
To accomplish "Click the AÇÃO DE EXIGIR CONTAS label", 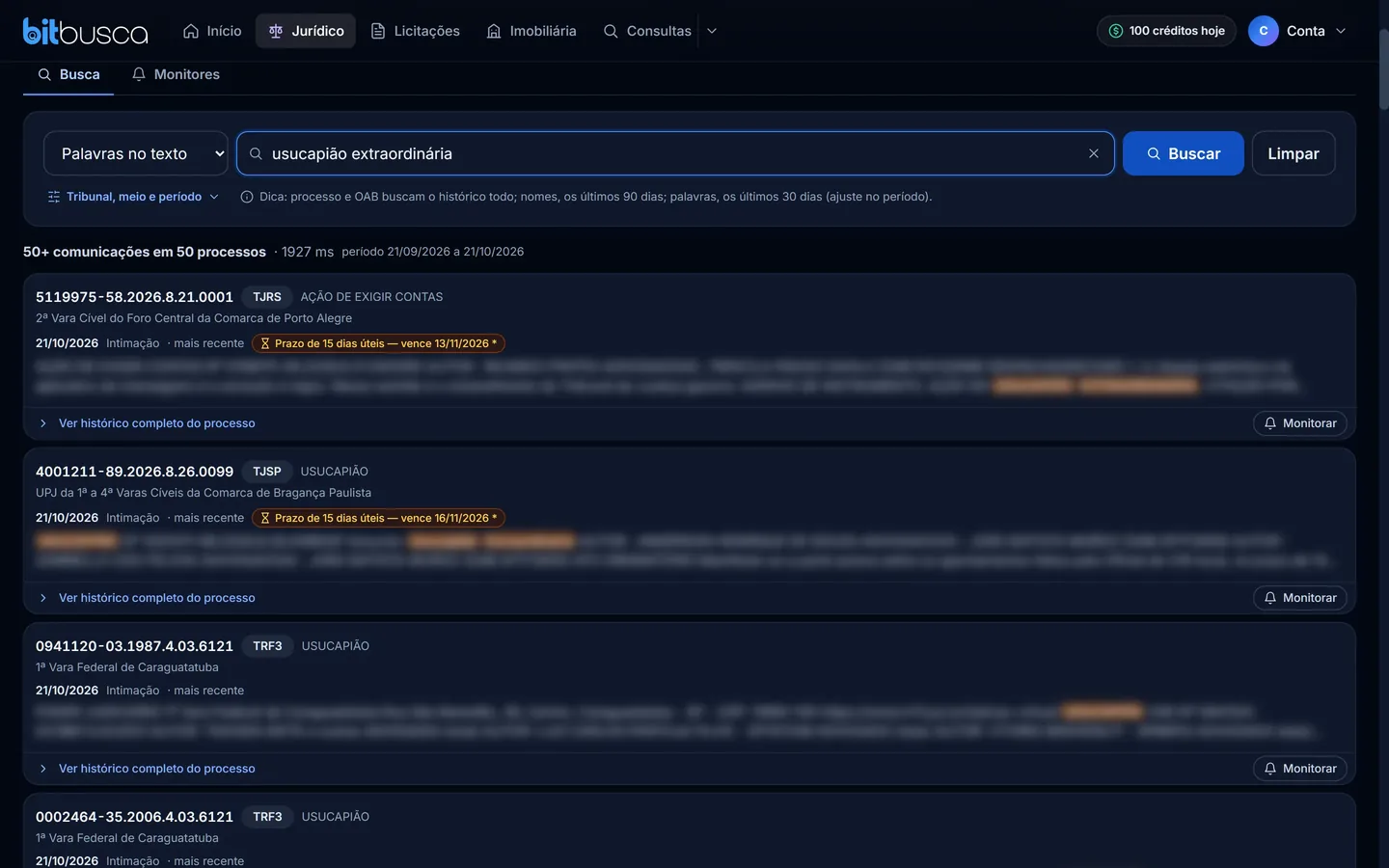I will click(371, 297).
